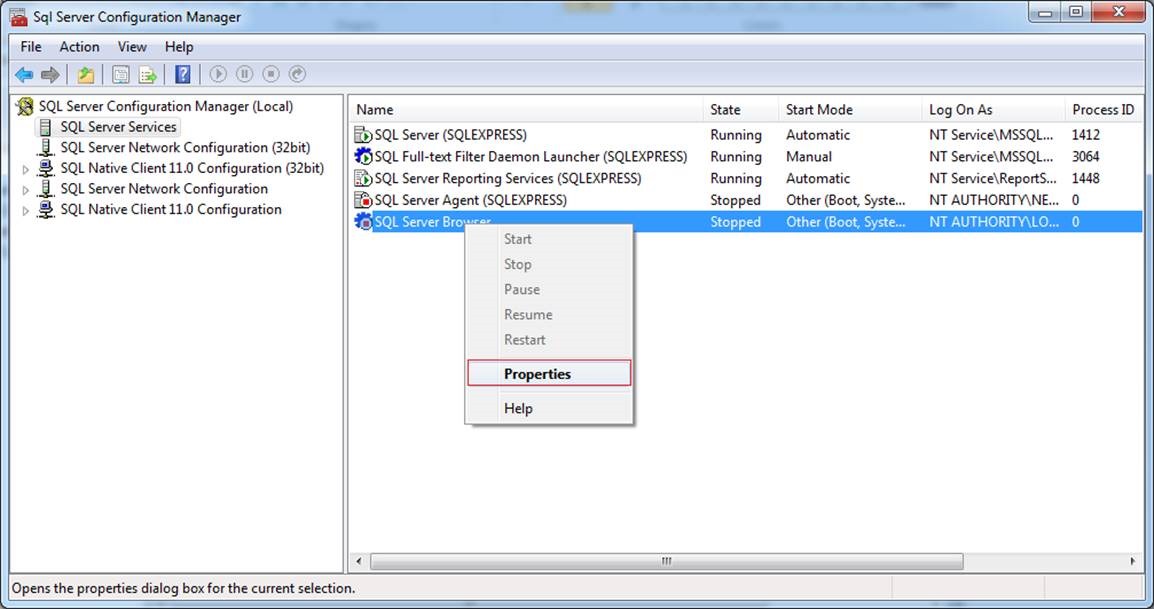
Task: Open the Help menu in menu bar
Action: [179, 46]
